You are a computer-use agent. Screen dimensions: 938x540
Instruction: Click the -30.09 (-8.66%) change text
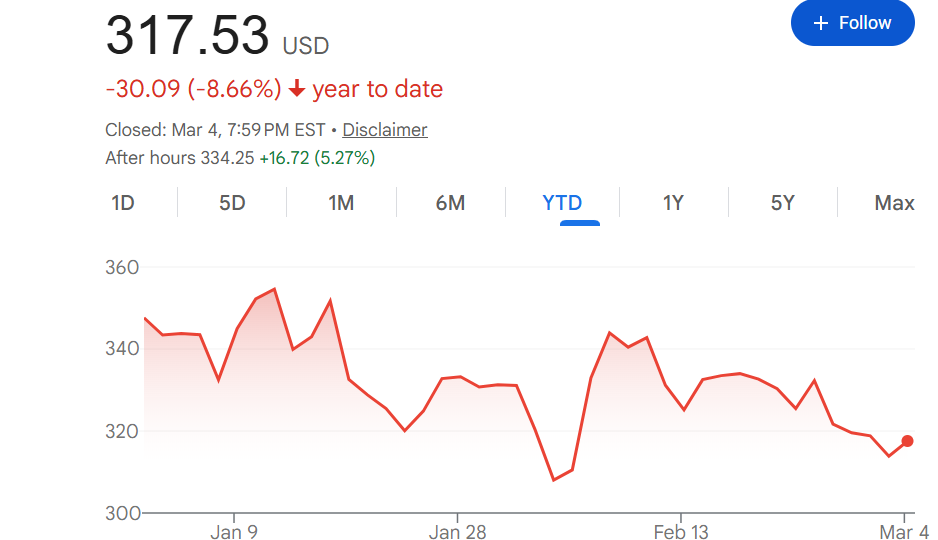tap(193, 89)
